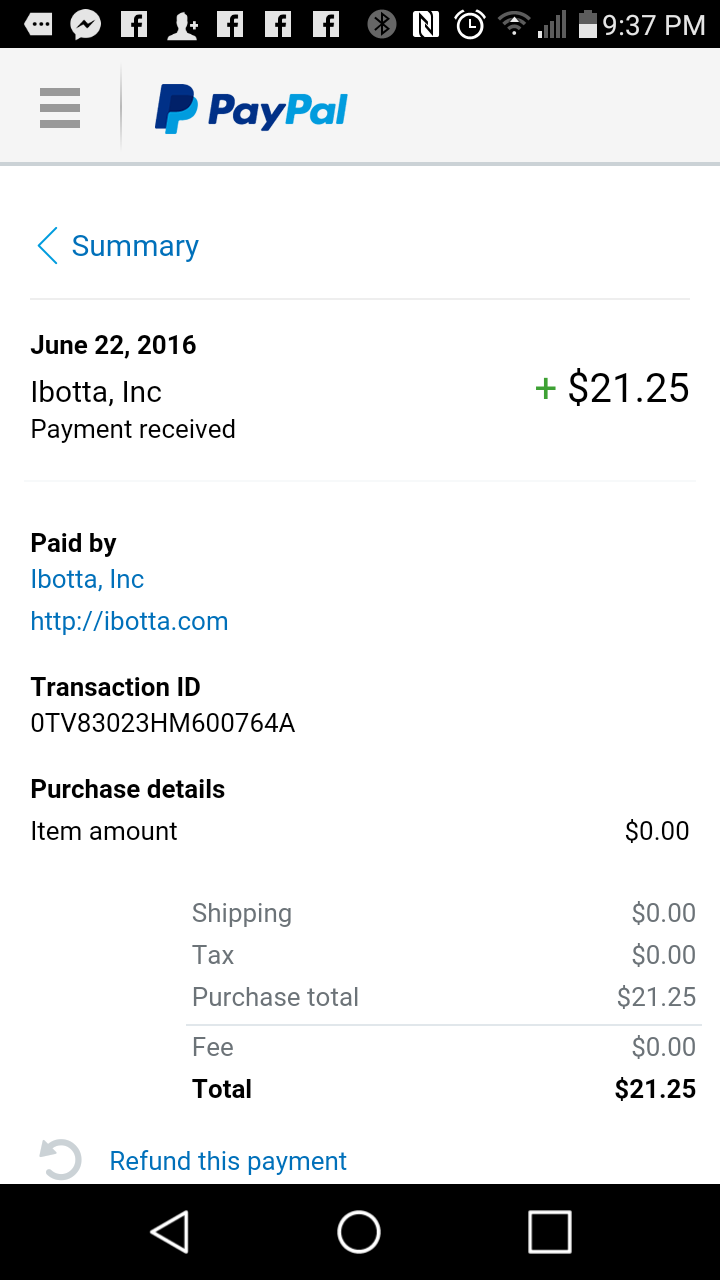
Task: Open the Ibotta, Inc merchant link
Action: (87, 579)
